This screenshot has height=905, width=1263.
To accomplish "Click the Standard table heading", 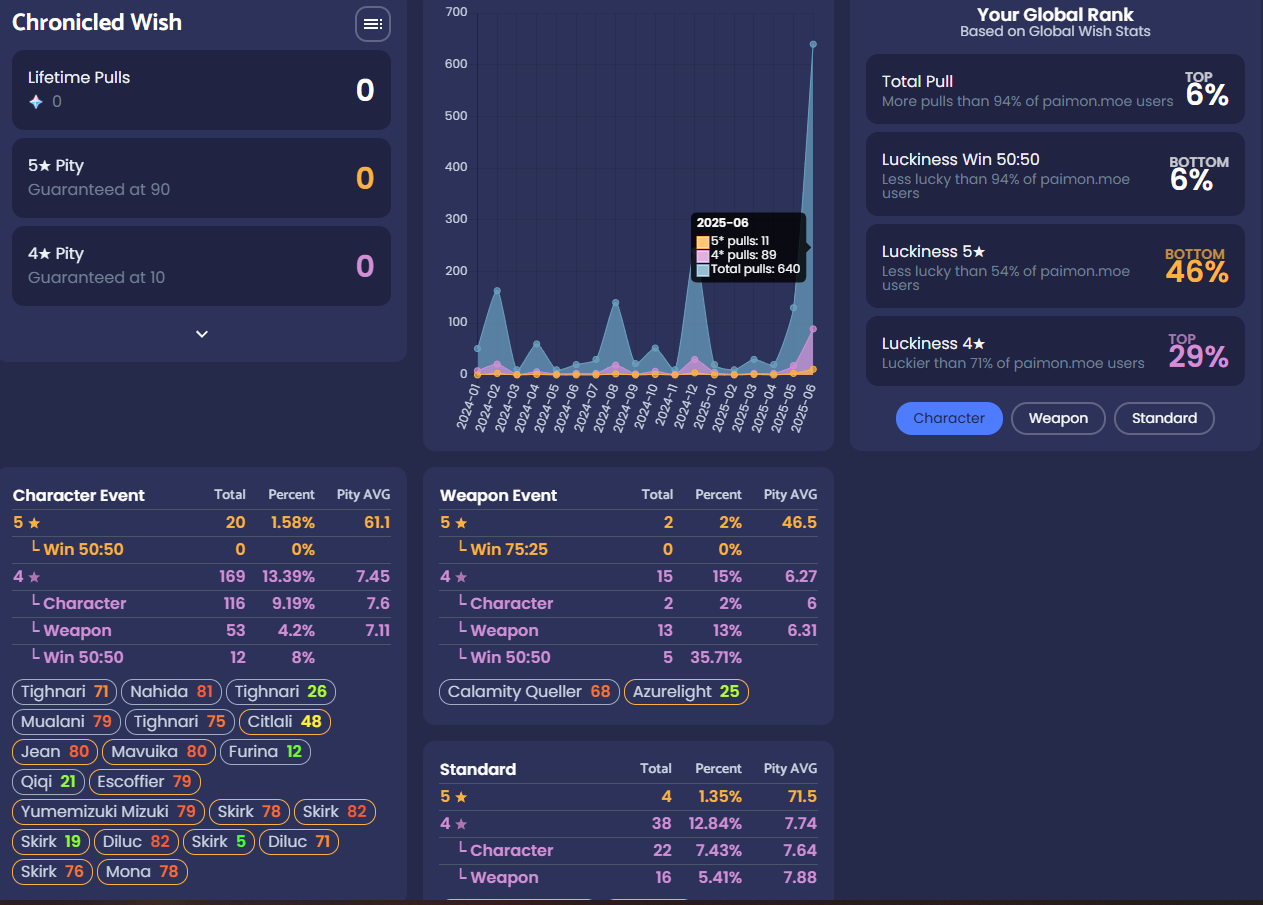I will [478, 769].
